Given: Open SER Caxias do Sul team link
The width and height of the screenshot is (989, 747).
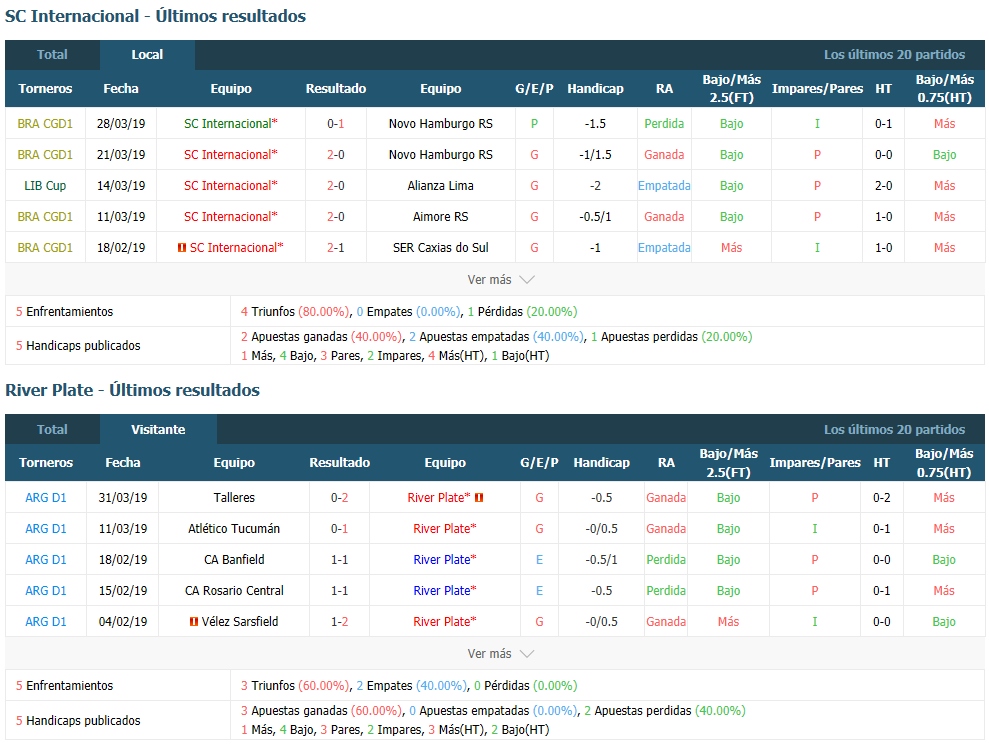Looking at the screenshot, I should [440, 248].
